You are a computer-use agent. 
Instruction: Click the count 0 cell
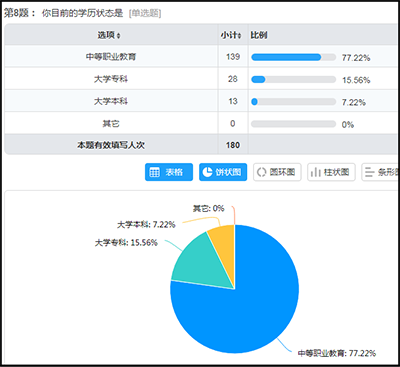(233, 124)
